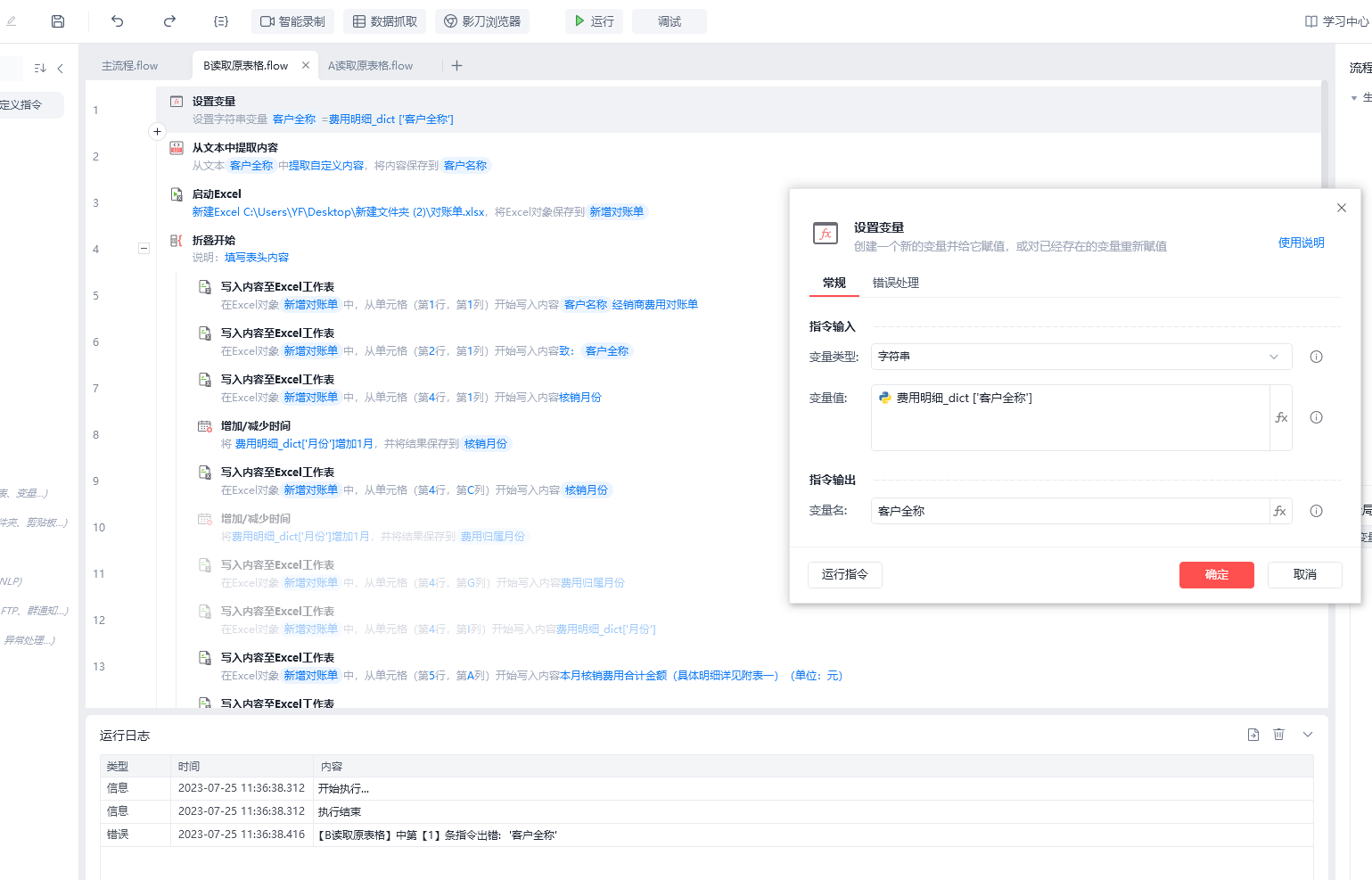Viewport: 1372px width, 880px height.
Task: Click the Excel write icon on line 13
Action: click(x=205, y=658)
